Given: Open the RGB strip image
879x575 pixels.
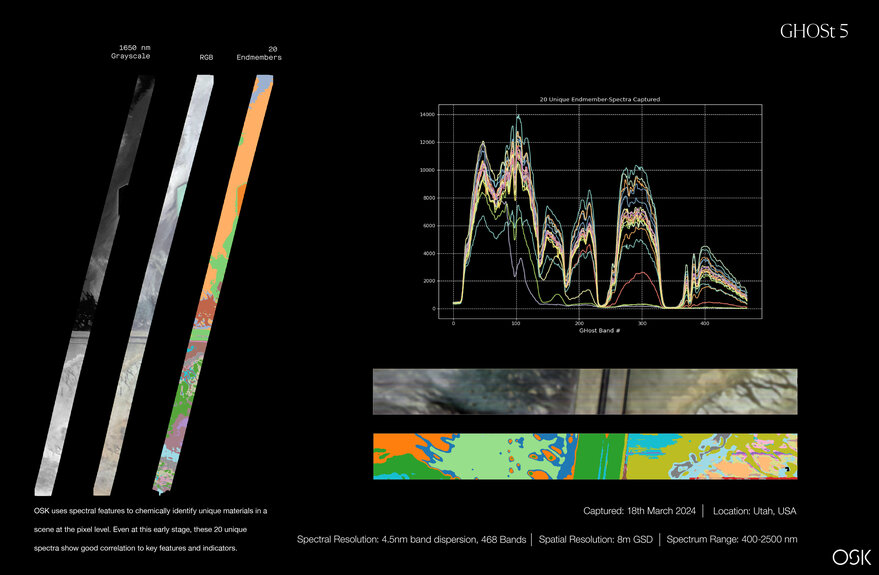Looking at the screenshot, I should (x=153, y=286).
